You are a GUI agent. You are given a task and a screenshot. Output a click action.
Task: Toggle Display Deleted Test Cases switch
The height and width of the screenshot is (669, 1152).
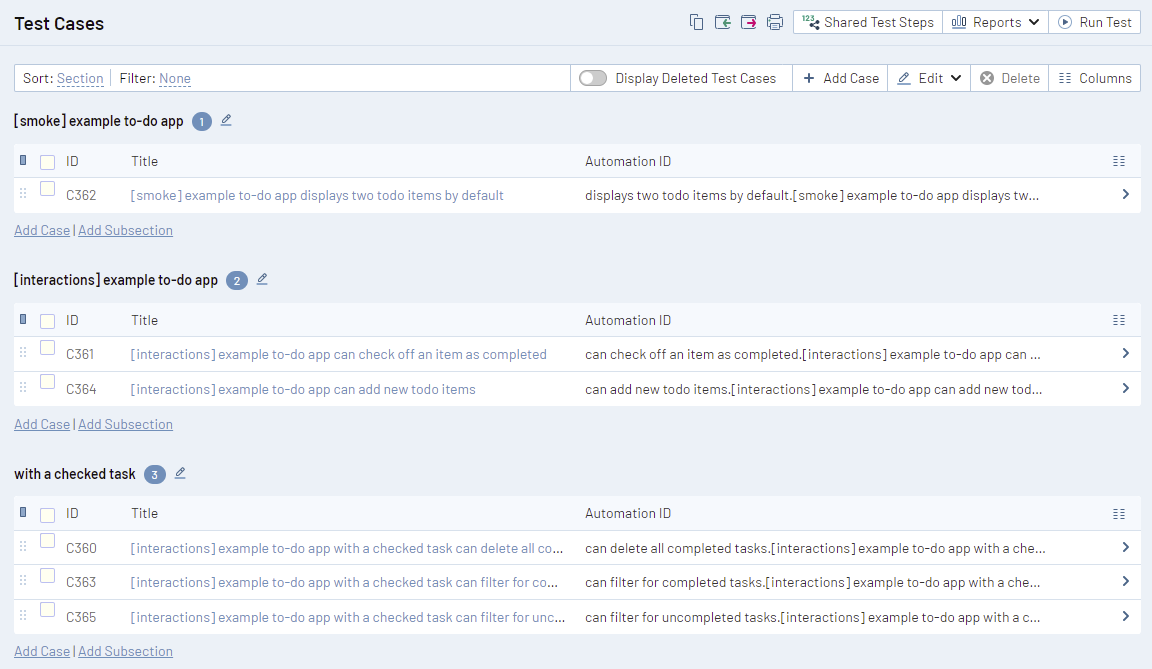[593, 78]
